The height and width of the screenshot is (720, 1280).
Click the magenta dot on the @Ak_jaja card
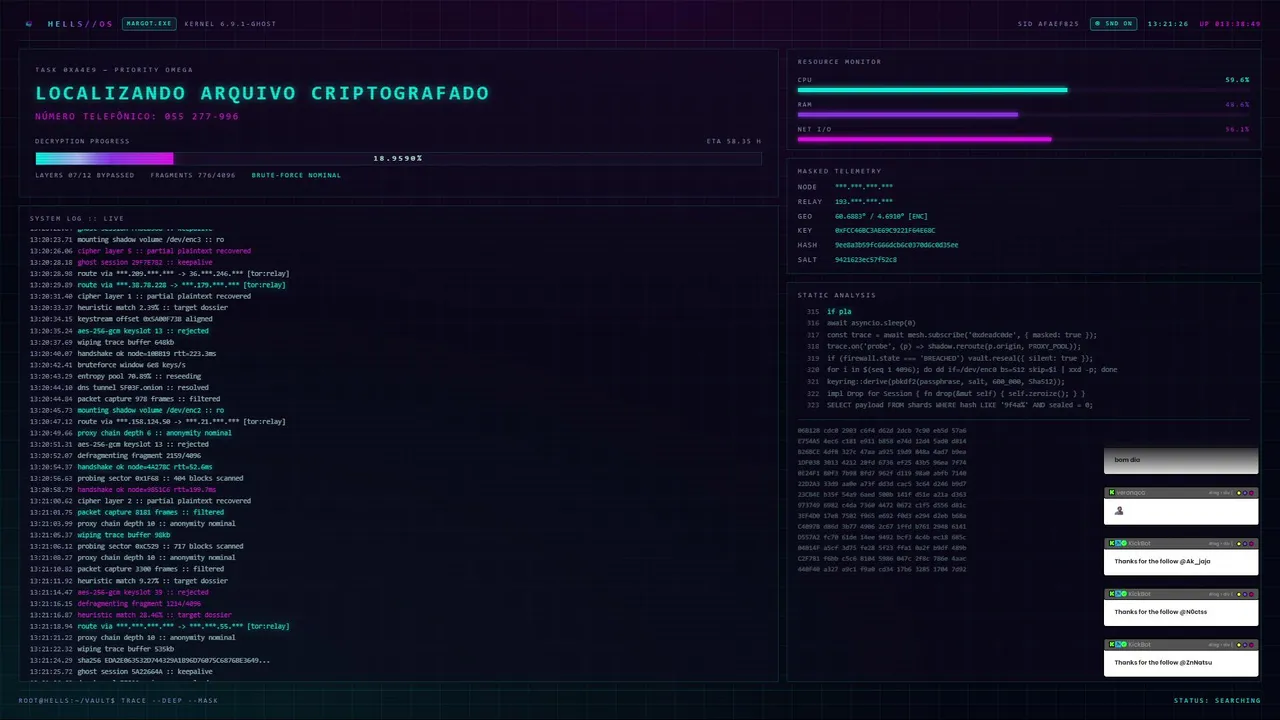pyautogui.click(x=1251, y=544)
